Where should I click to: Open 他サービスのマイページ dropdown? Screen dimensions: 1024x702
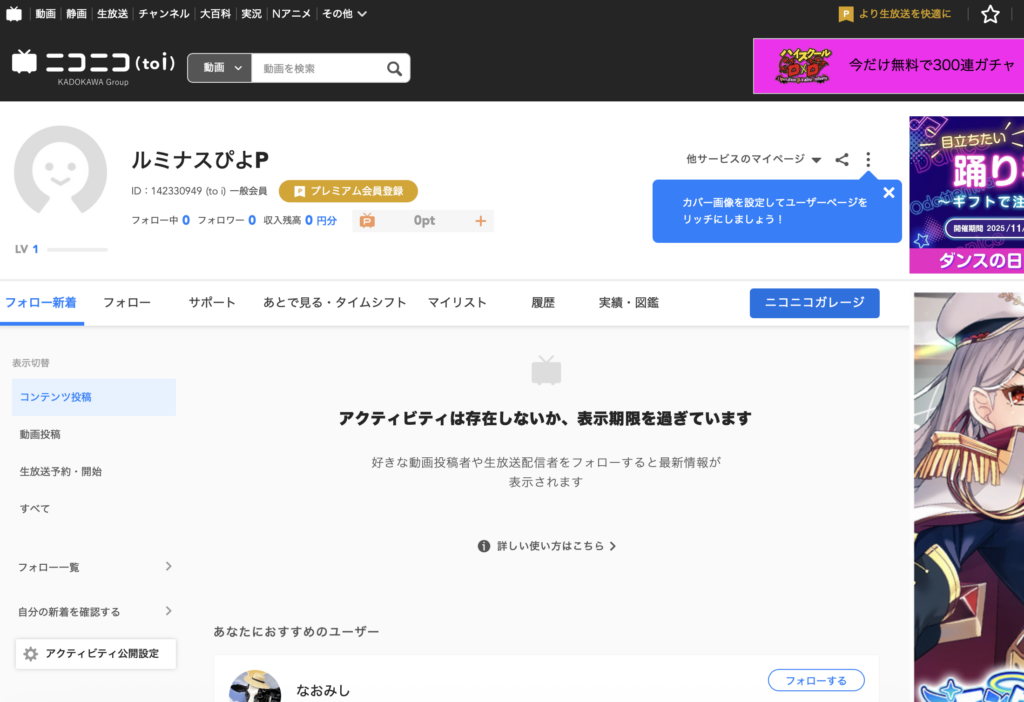[753, 159]
